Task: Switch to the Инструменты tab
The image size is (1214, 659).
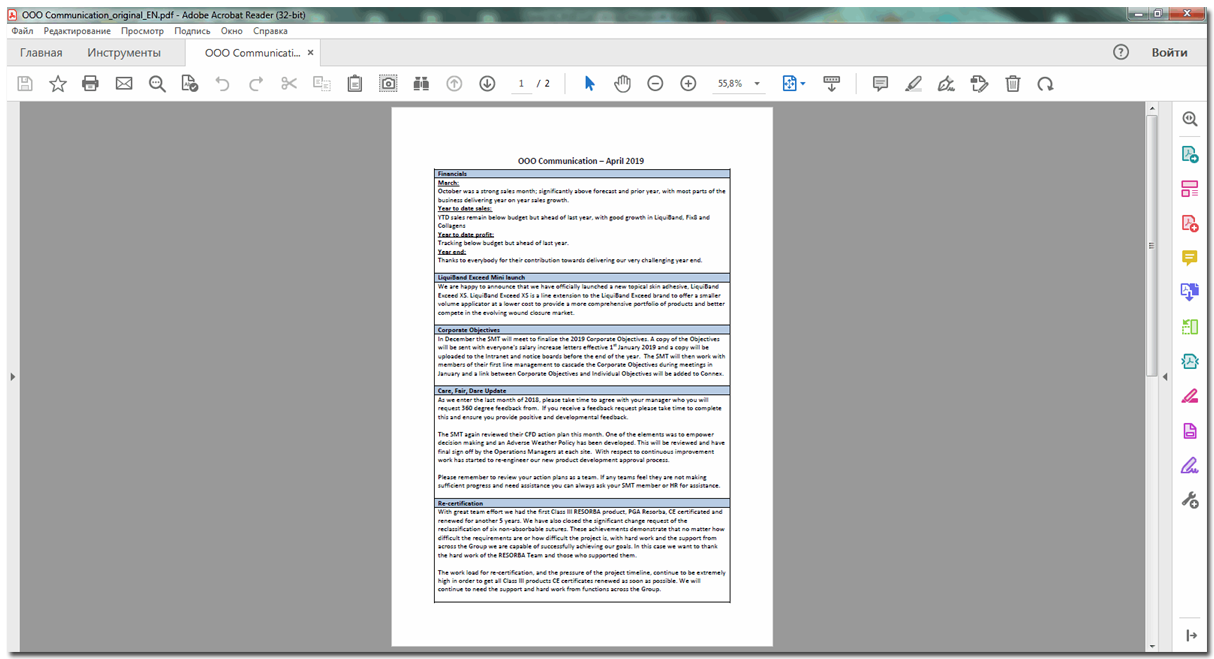Action: pos(124,53)
